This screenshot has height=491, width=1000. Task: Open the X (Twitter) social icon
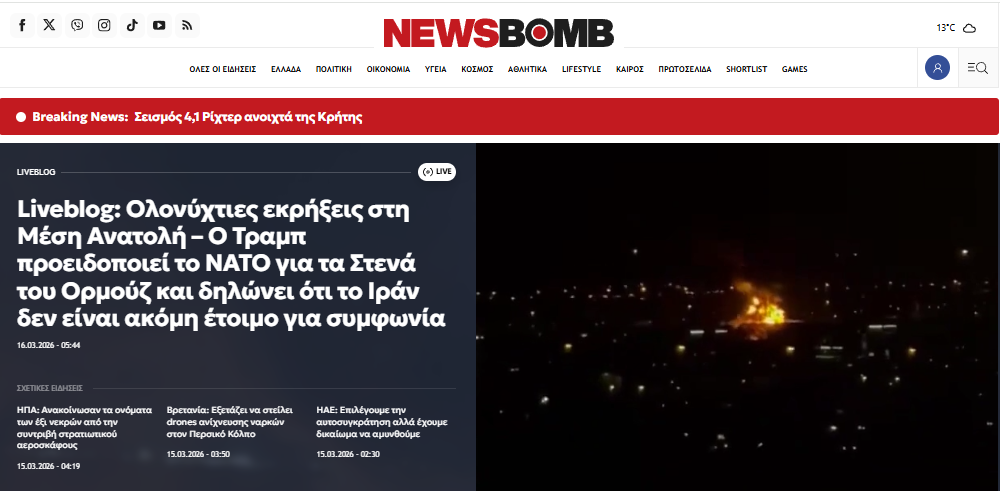50,26
